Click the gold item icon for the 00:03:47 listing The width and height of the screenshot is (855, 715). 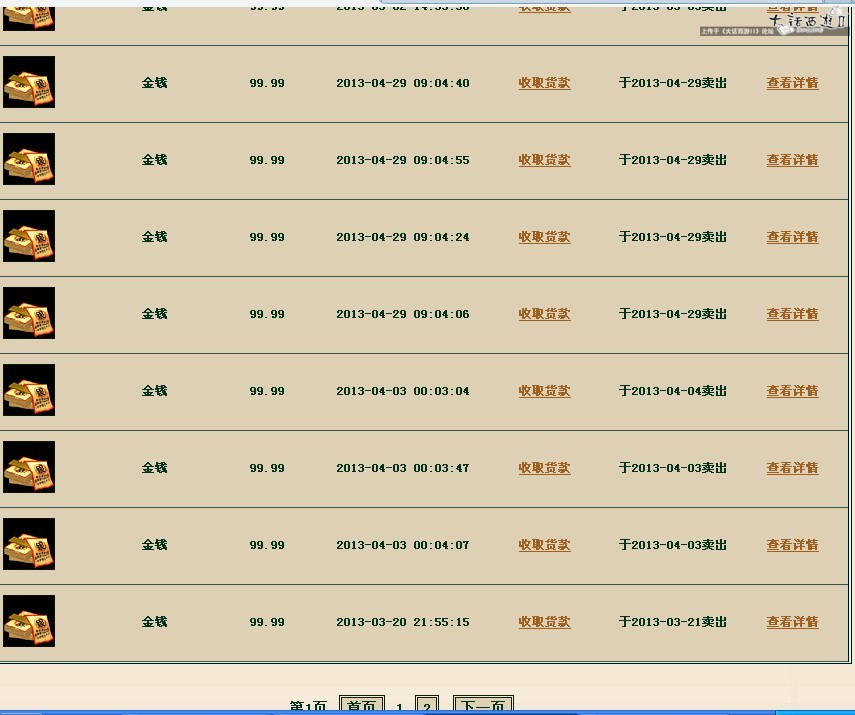29,467
